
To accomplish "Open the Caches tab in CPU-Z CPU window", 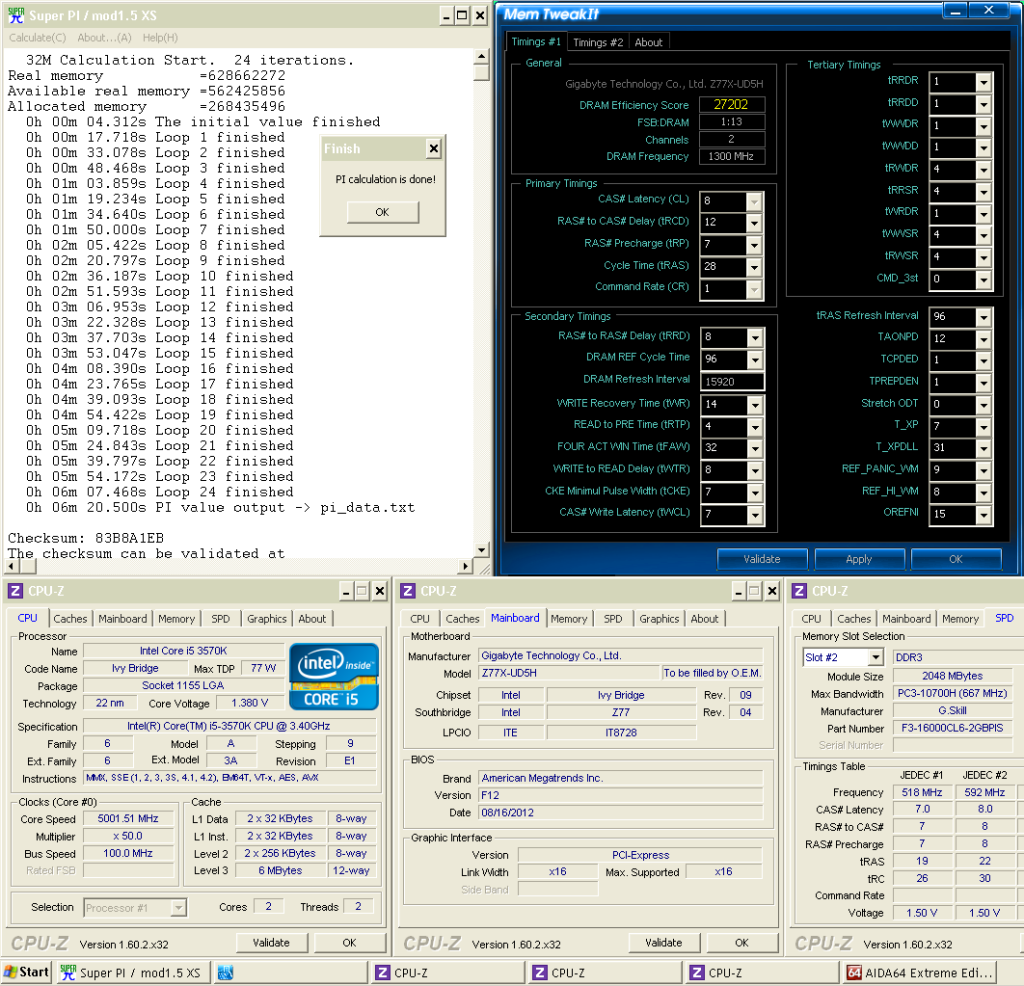I will tap(70, 619).
